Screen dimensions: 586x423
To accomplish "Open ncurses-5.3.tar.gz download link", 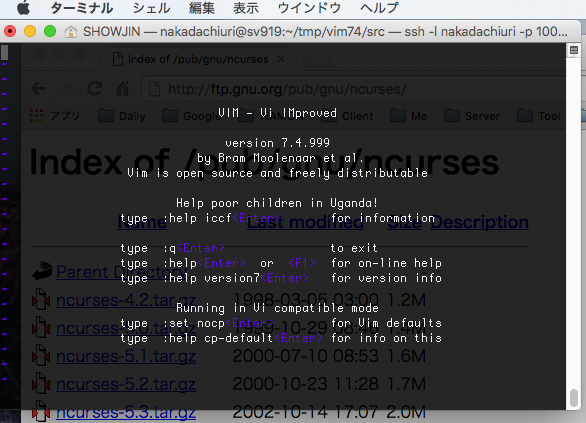I will click(126, 412).
